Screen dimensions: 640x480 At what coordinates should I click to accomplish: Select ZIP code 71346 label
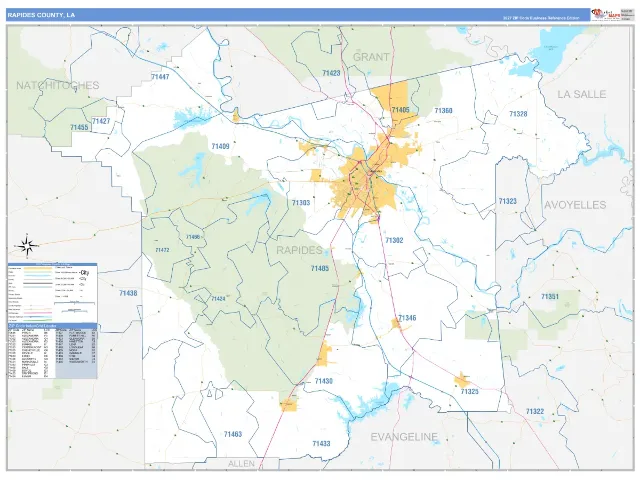point(407,318)
